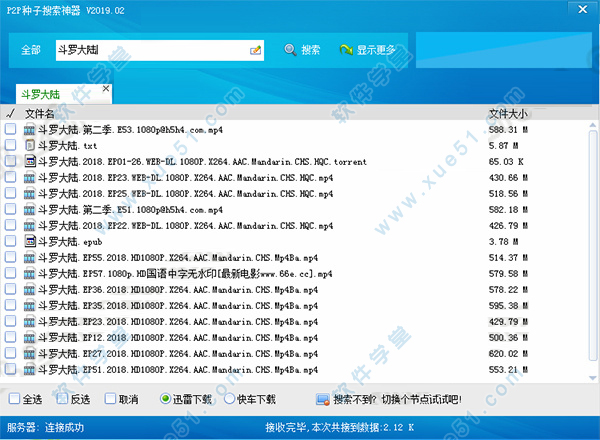Image resolution: width=600 pixels, height=440 pixels.
Task: Click text file icon for 斗罗大陆.txt
Action: click(x=29, y=145)
